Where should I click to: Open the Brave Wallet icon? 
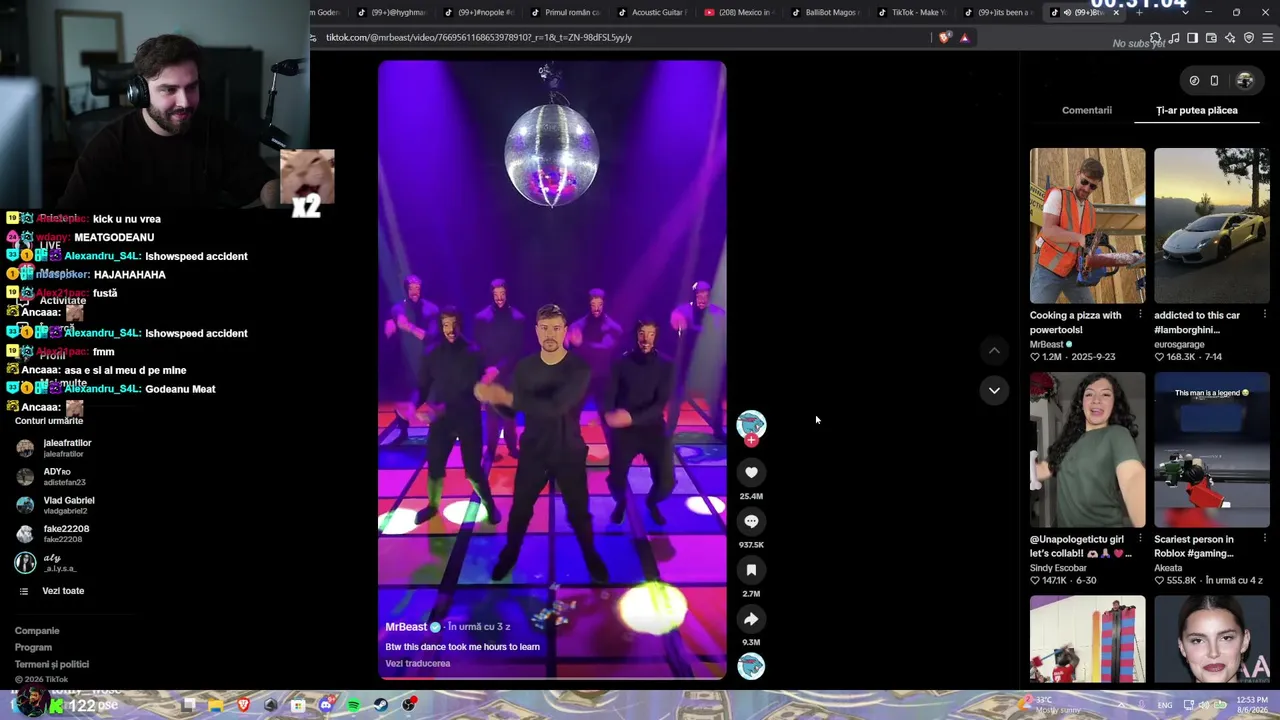coord(1211,38)
